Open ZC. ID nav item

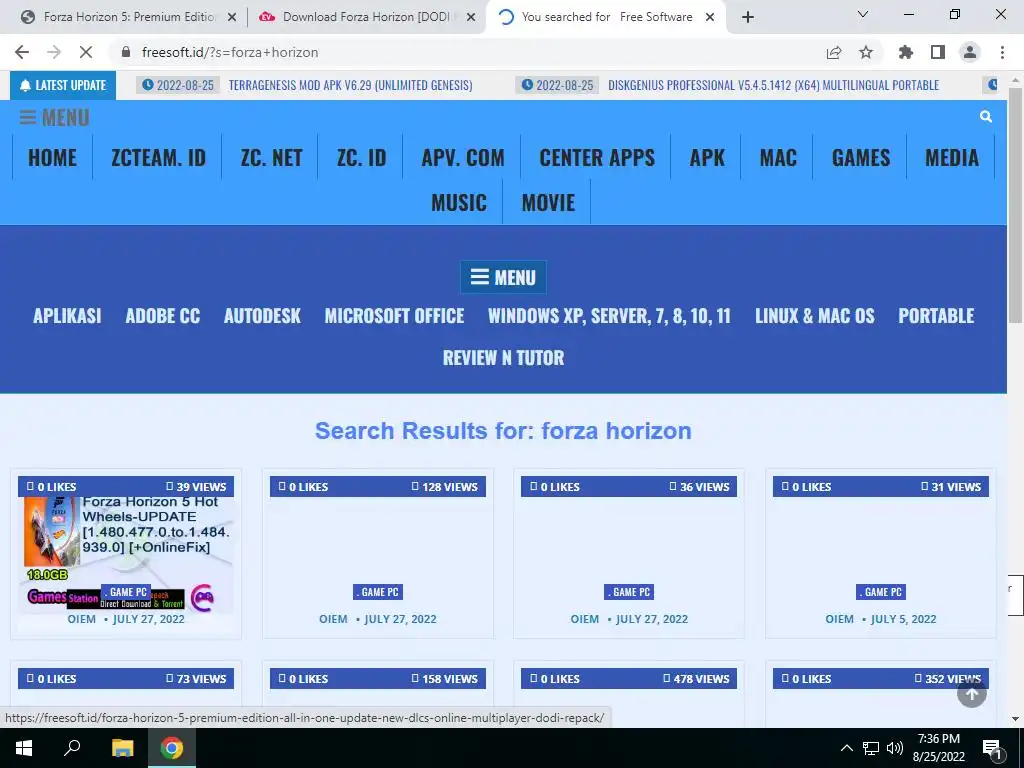point(361,157)
